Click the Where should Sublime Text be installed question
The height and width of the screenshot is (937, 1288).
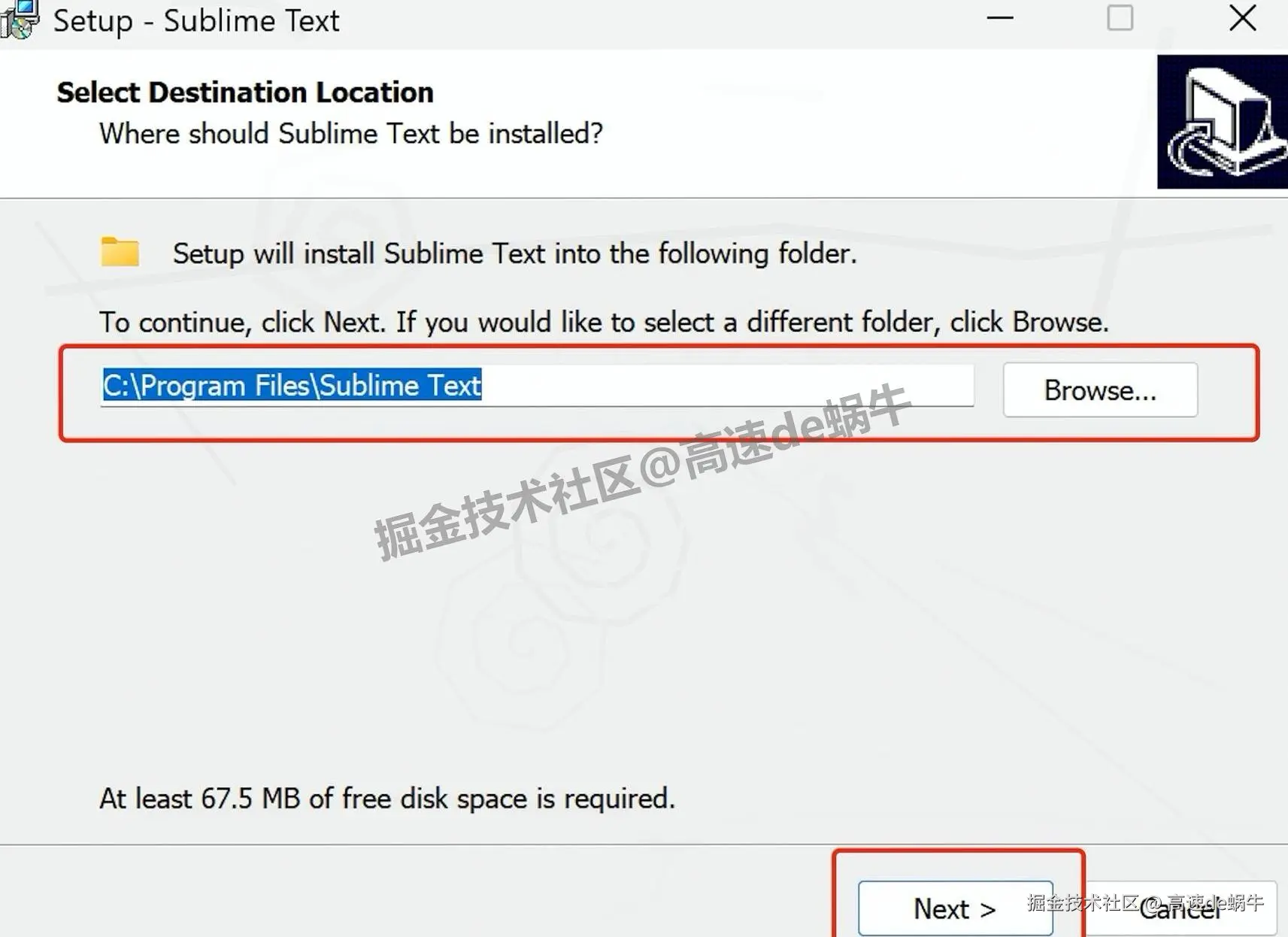(x=350, y=133)
